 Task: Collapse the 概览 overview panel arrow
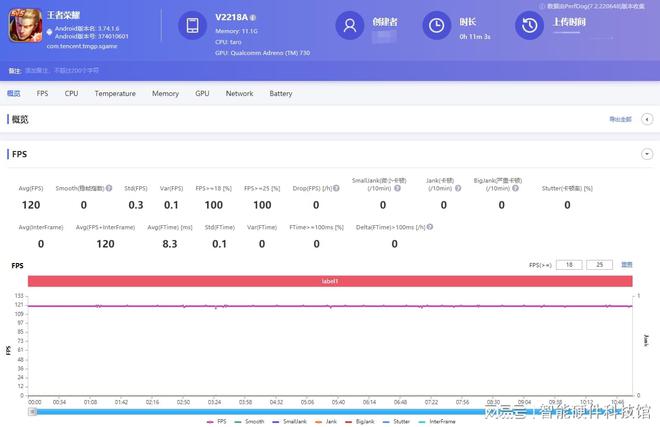647,119
